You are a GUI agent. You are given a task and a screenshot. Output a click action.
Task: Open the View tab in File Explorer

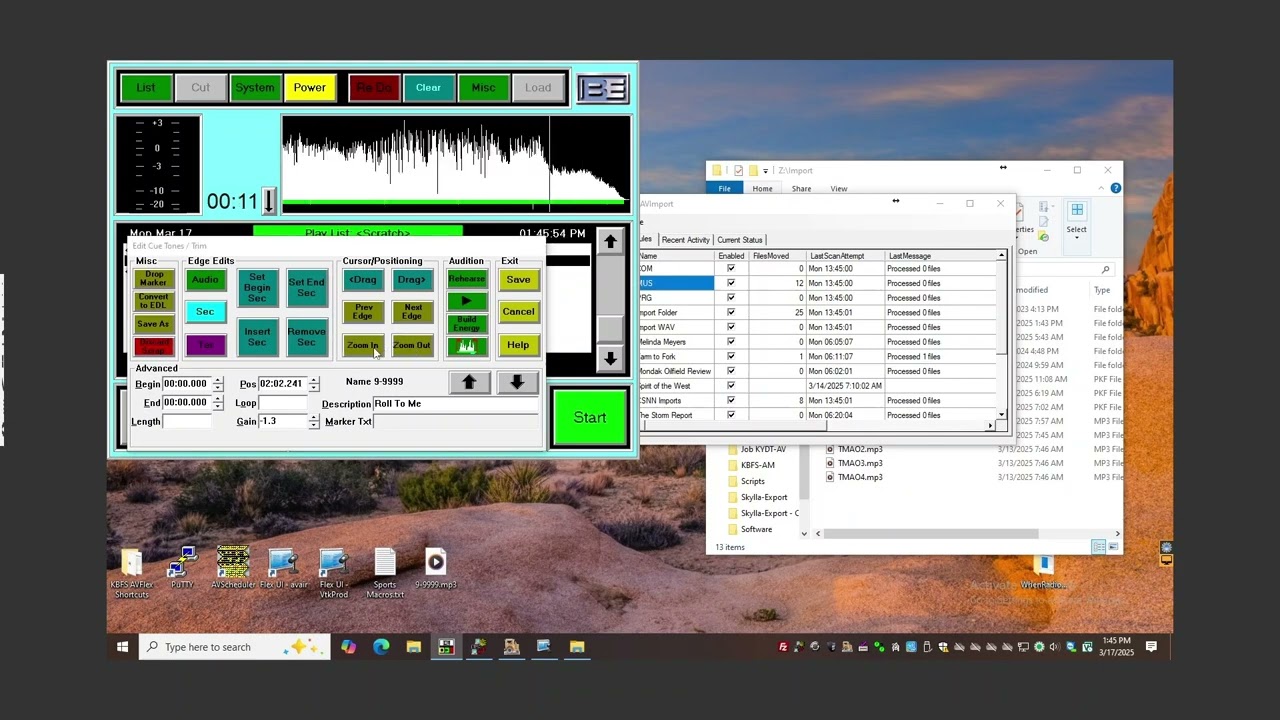point(838,188)
